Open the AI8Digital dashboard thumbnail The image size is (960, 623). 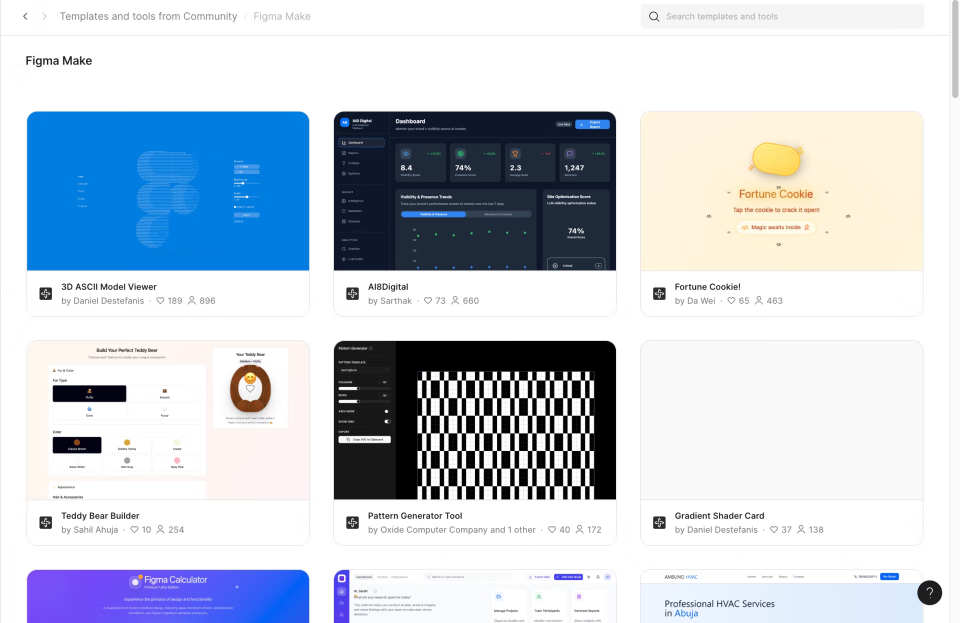pyautogui.click(x=474, y=191)
